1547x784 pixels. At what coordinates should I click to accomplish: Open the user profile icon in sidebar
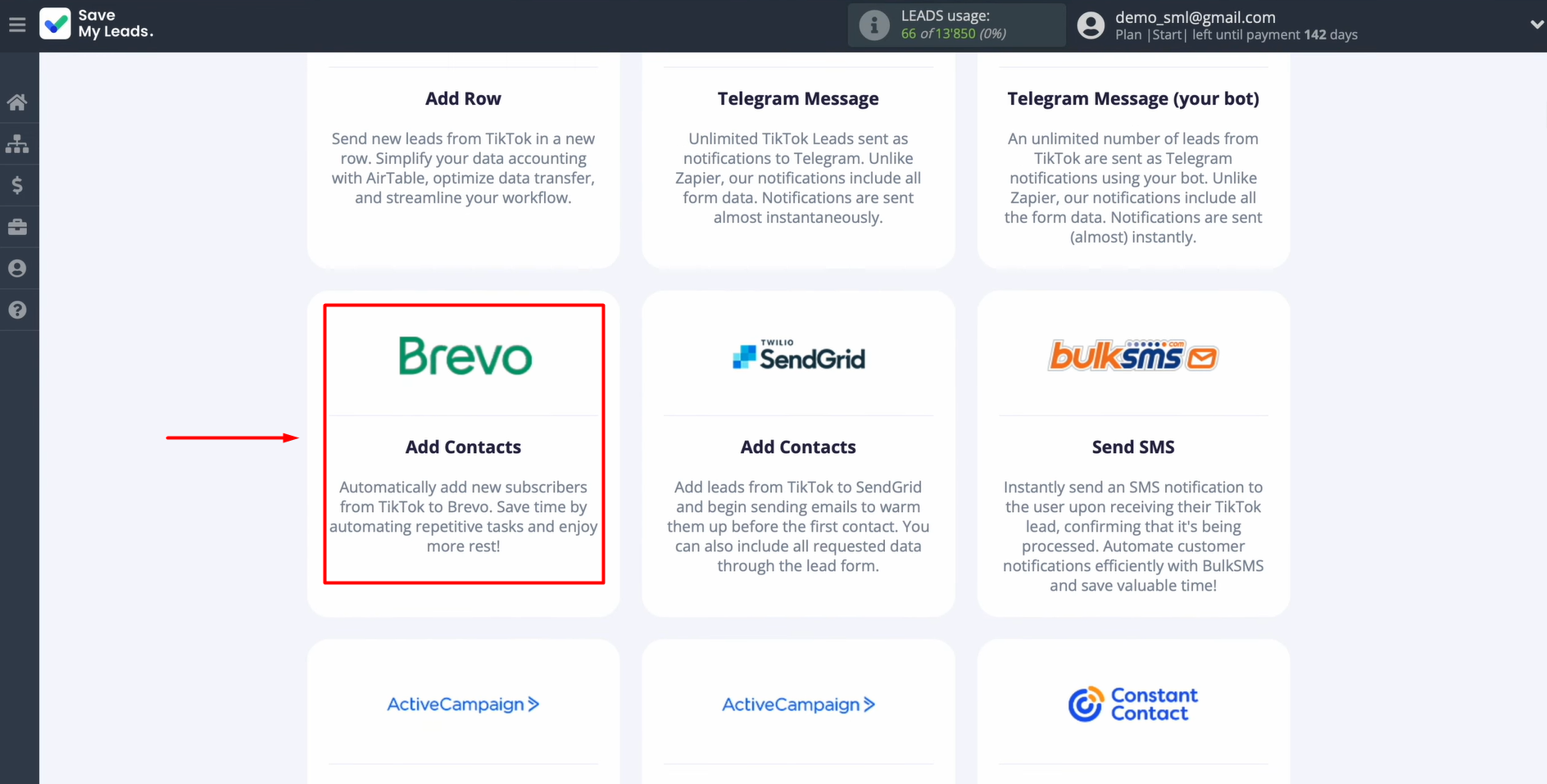[x=17, y=269]
